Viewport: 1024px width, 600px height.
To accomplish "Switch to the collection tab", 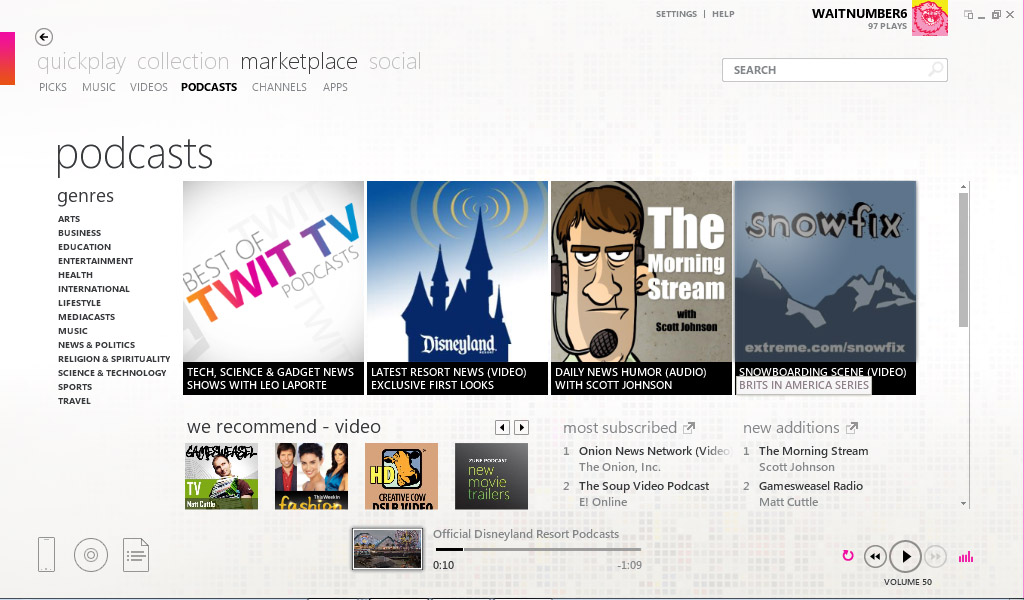I will coord(183,61).
